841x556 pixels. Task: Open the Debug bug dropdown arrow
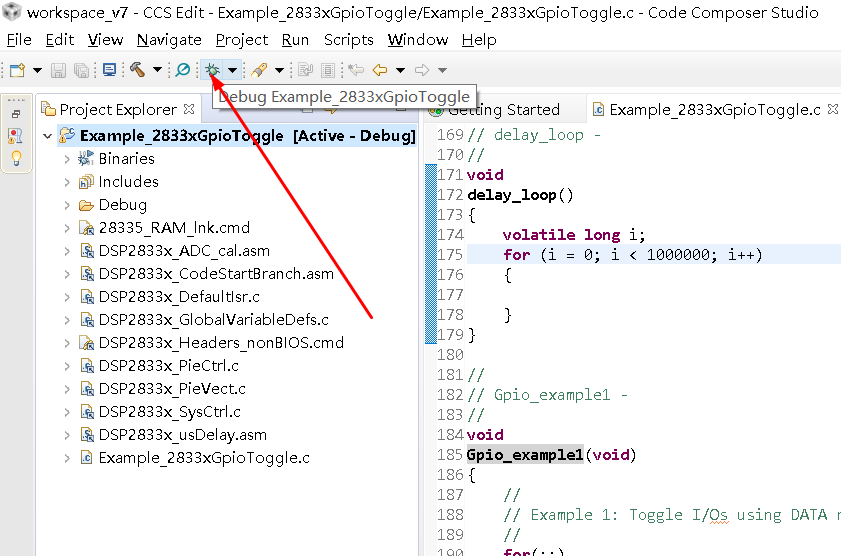(x=232, y=70)
